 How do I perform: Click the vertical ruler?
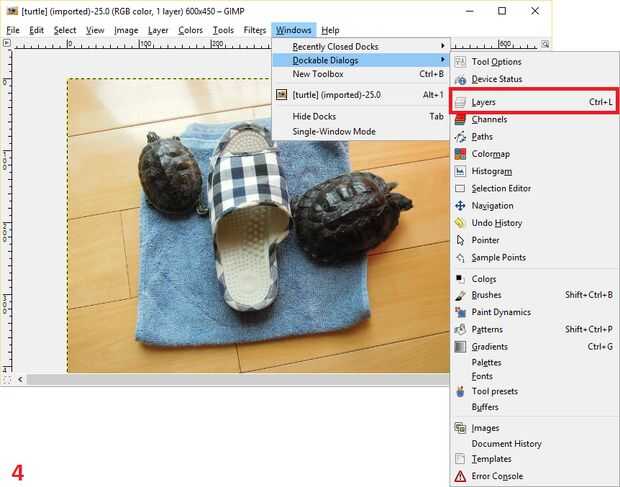tap(6, 210)
